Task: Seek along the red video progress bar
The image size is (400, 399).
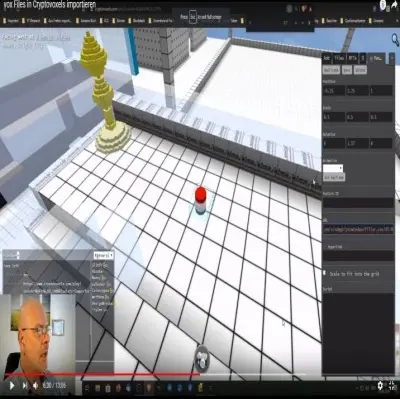Action: point(102,374)
